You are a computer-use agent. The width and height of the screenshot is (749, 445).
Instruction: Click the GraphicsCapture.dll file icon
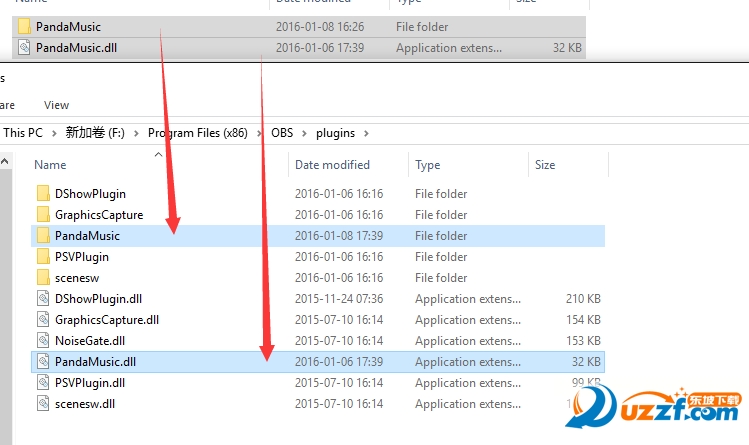(43, 320)
